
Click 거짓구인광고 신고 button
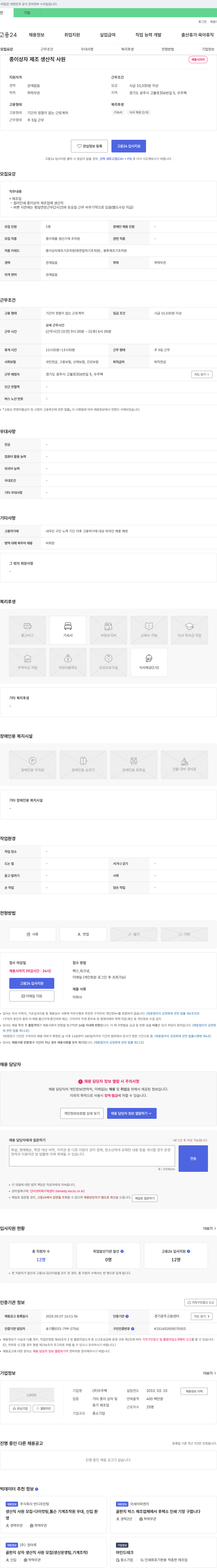point(200,1303)
